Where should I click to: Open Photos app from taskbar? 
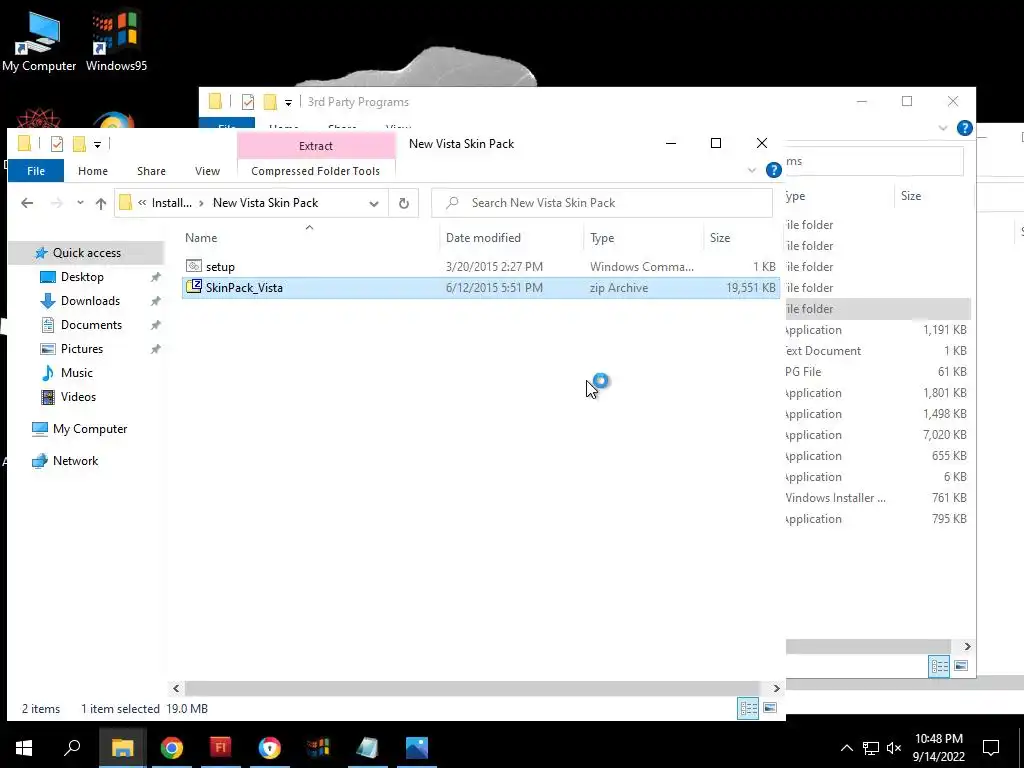pos(417,748)
